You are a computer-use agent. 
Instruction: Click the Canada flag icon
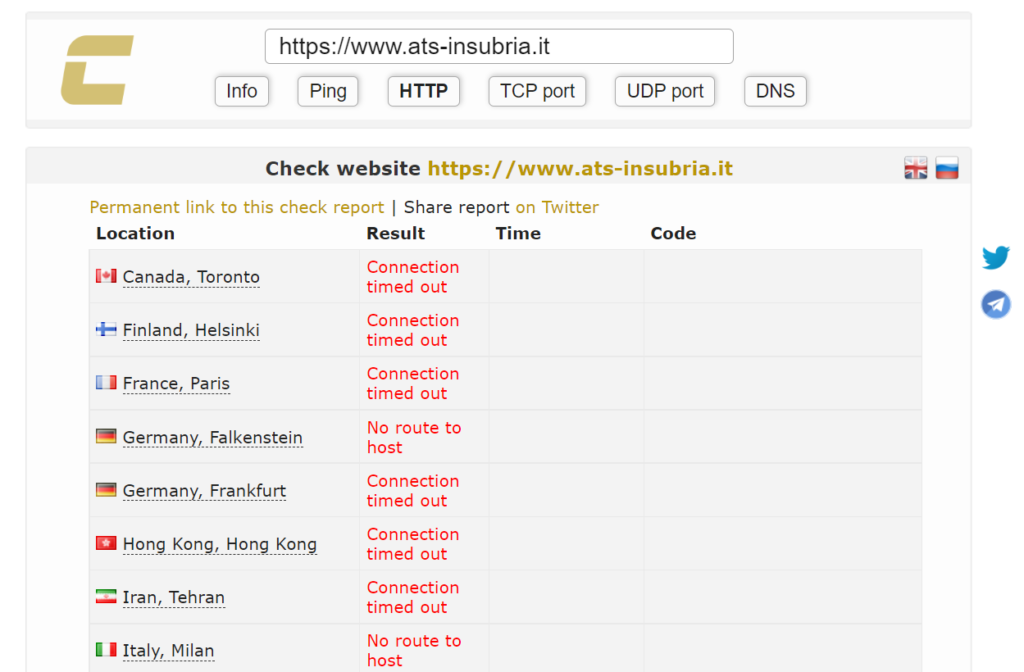[106, 276]
